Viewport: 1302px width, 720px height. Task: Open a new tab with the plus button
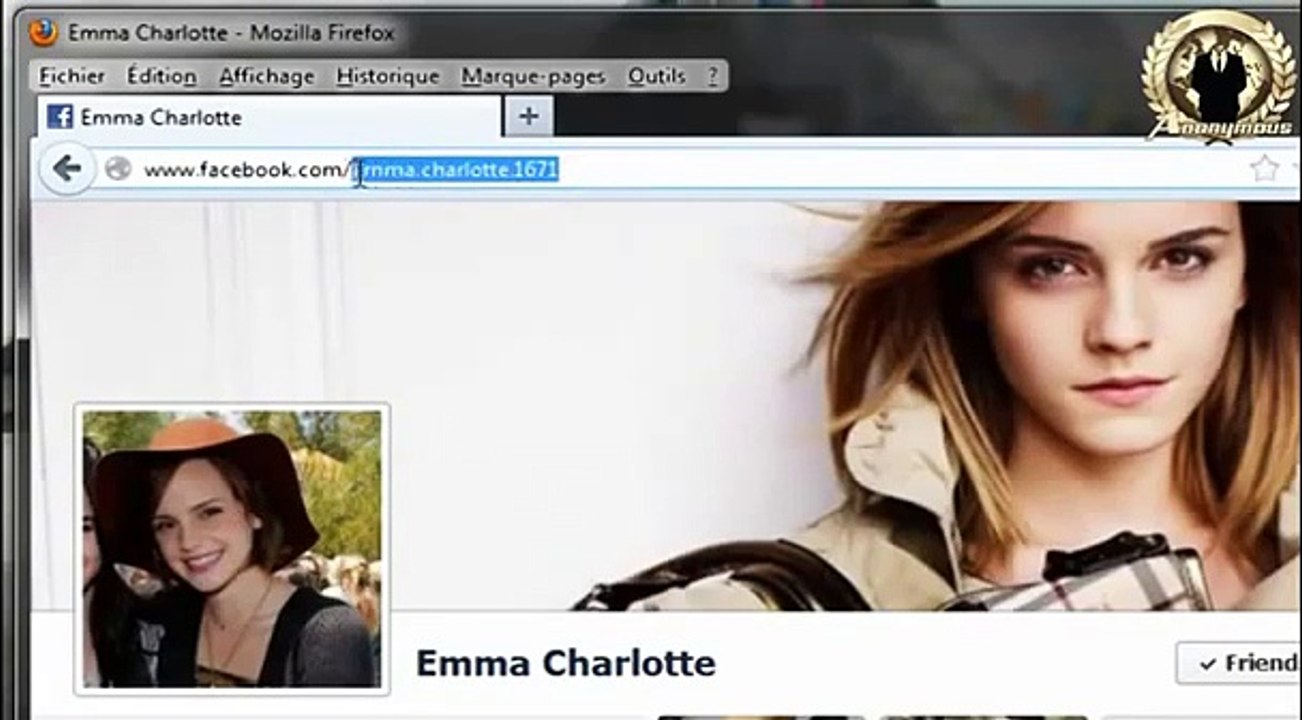[x=529, y=117]
